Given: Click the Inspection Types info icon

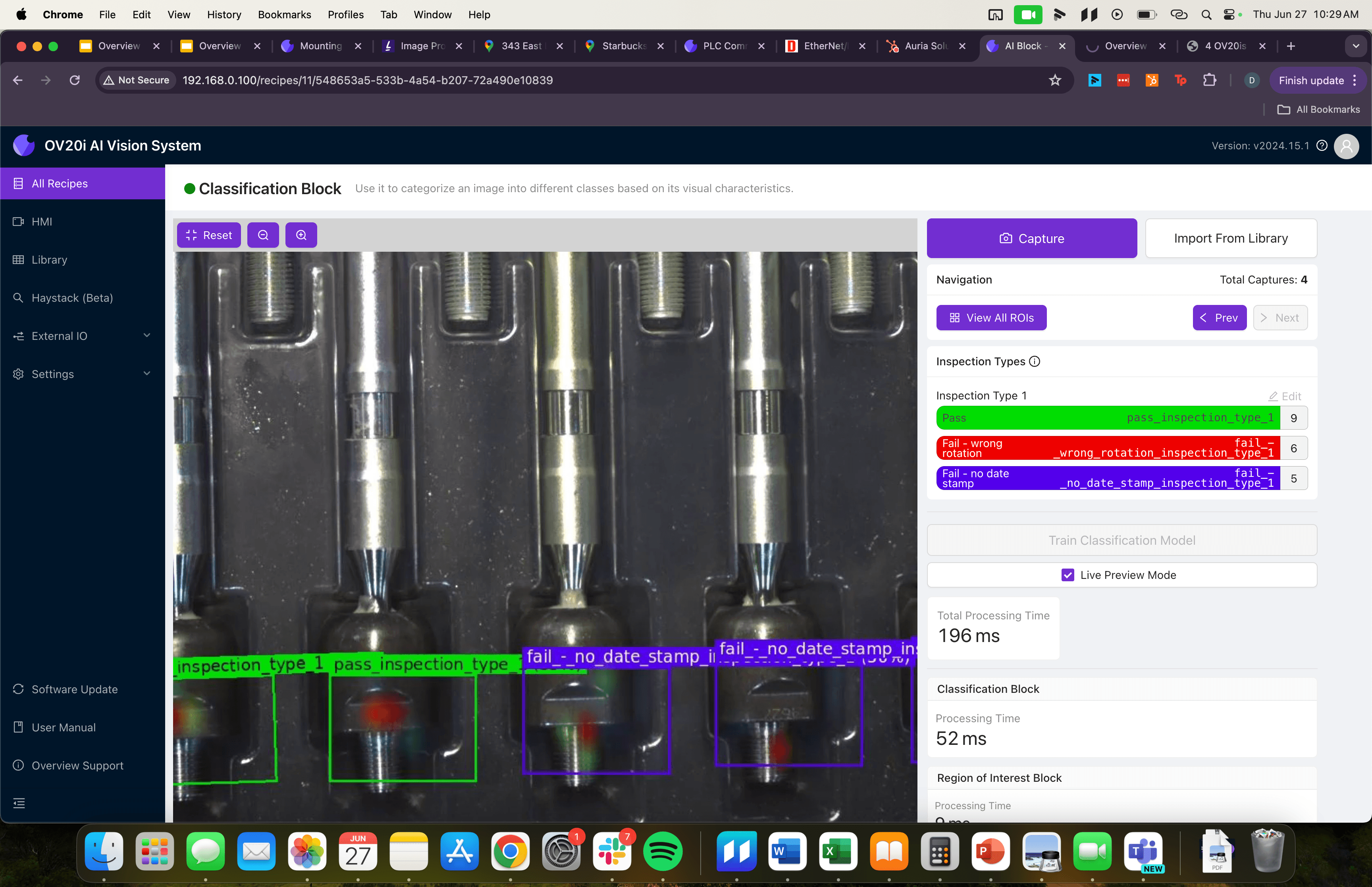Looking at the screenshot, I should 1035,361.
